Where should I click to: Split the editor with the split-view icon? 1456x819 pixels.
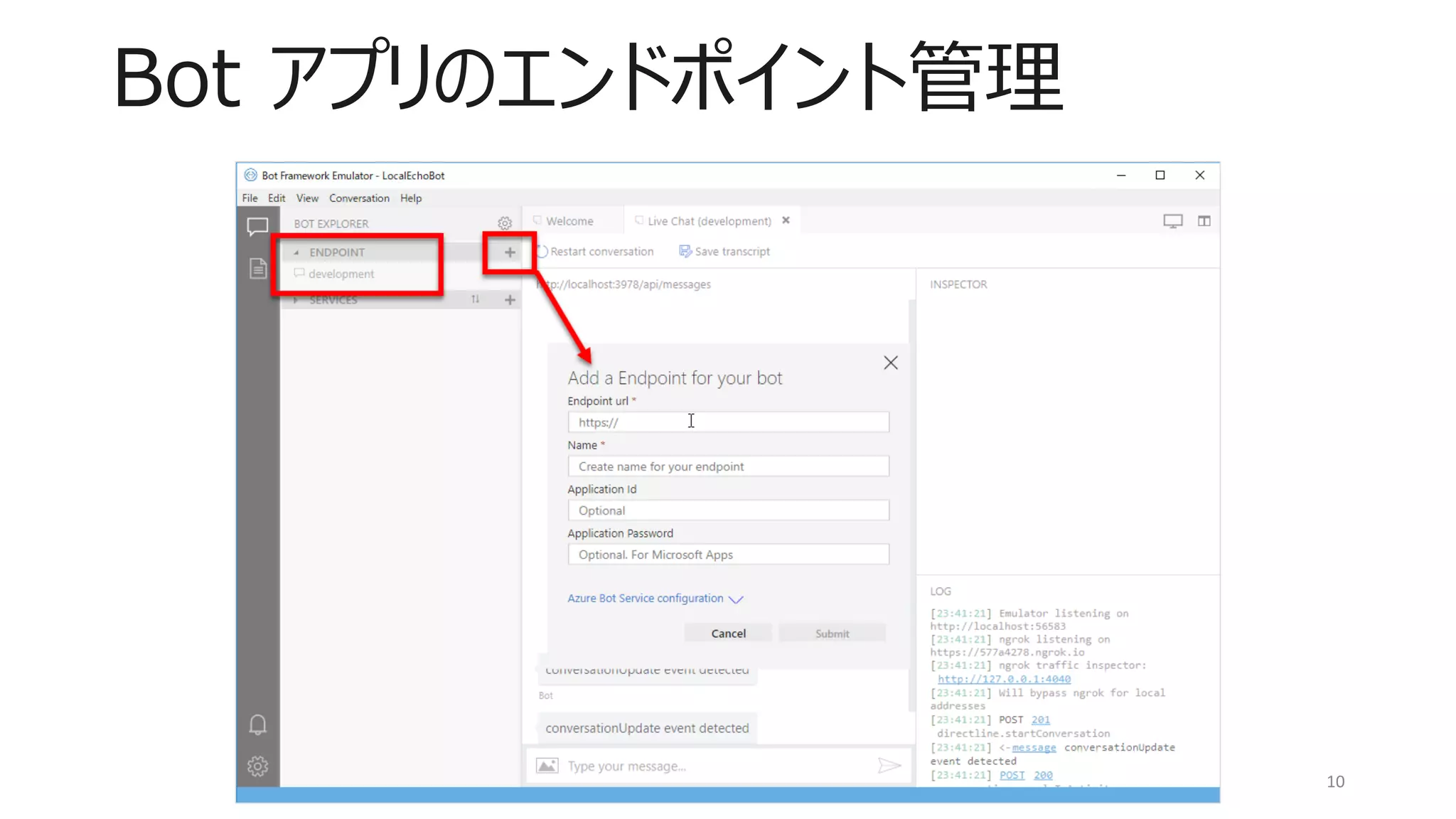(1204, 221)
